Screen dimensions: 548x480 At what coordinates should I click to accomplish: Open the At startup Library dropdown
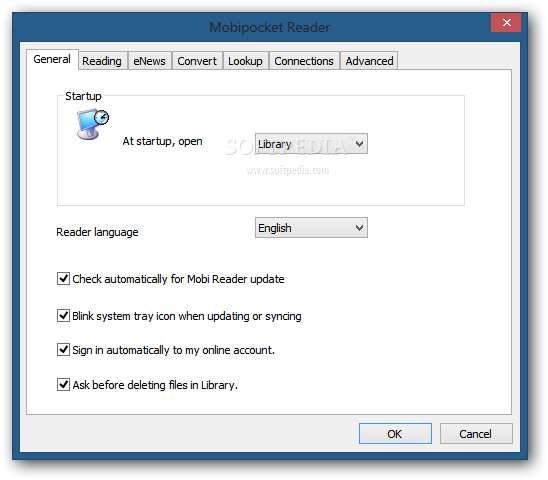[311, 144]
